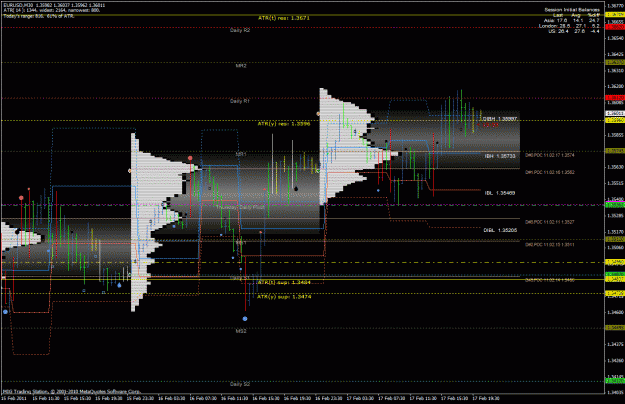
Task: Click the MetaQuotes Software Corp. copyright text
Action: pyautogui.click(x=72, y=392)
